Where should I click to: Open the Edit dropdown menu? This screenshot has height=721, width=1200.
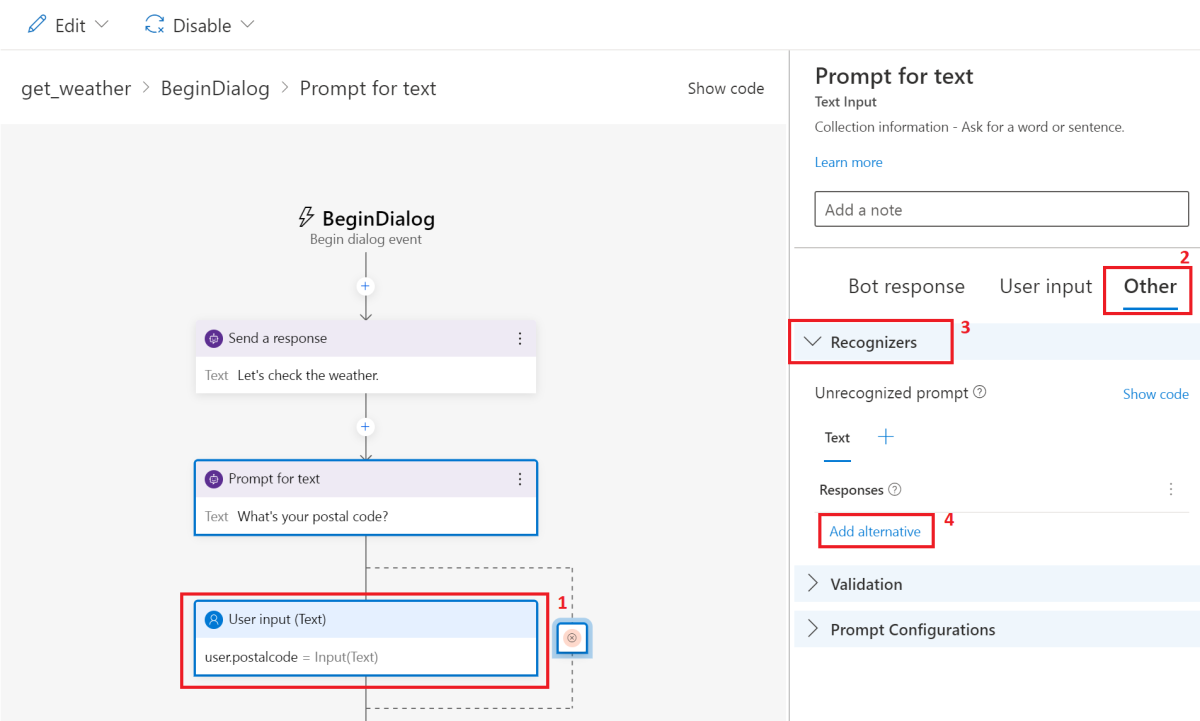click(68, 25)
